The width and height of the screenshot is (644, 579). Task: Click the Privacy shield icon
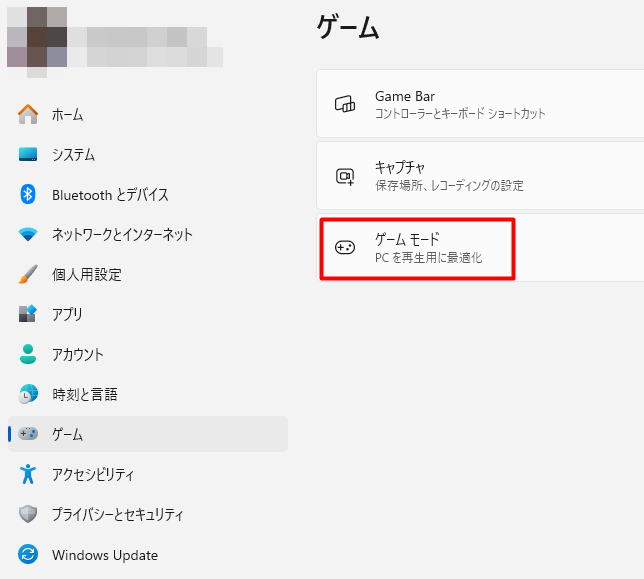pos(28,514)
